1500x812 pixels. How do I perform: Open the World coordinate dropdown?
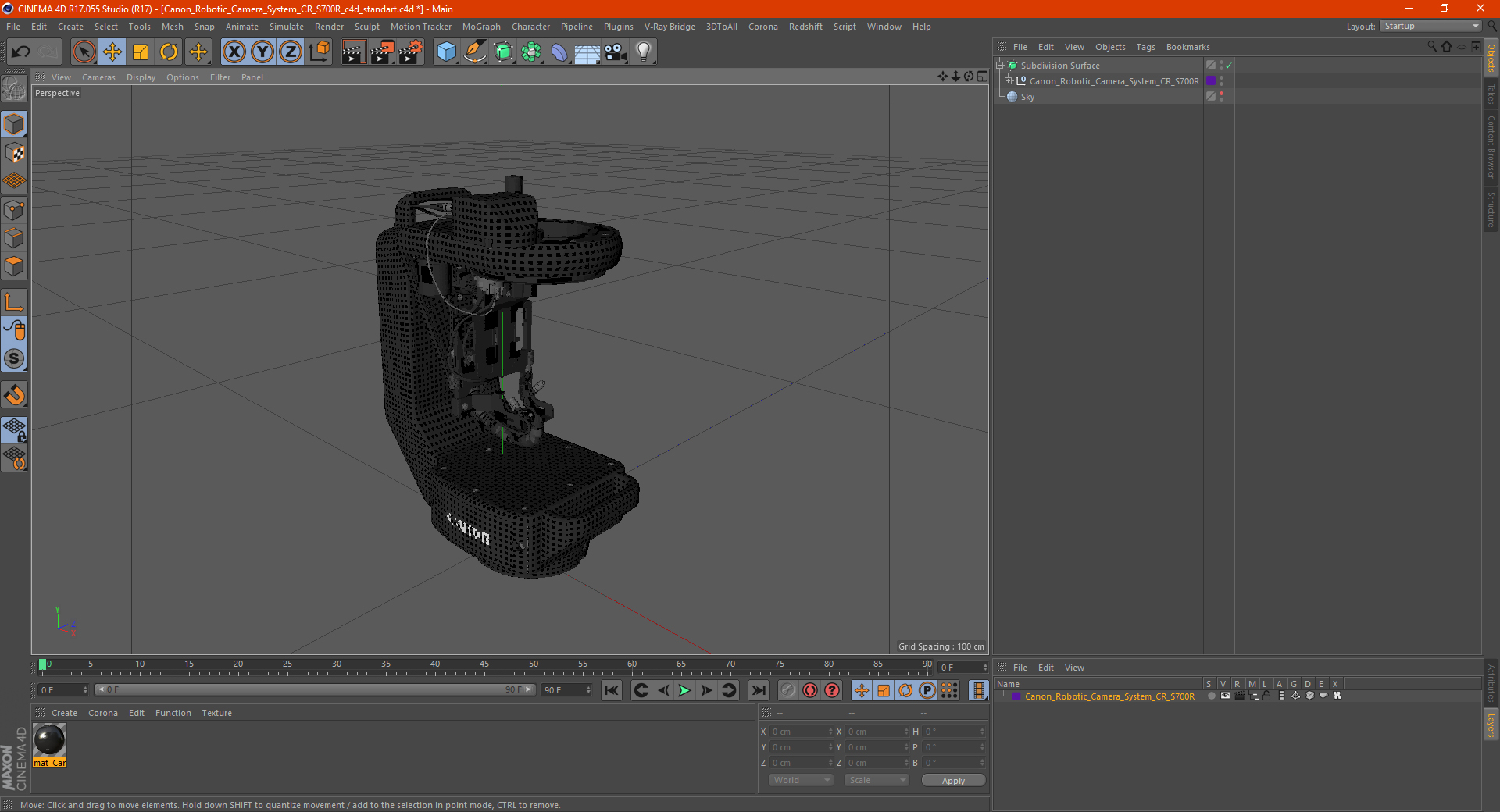801,780
